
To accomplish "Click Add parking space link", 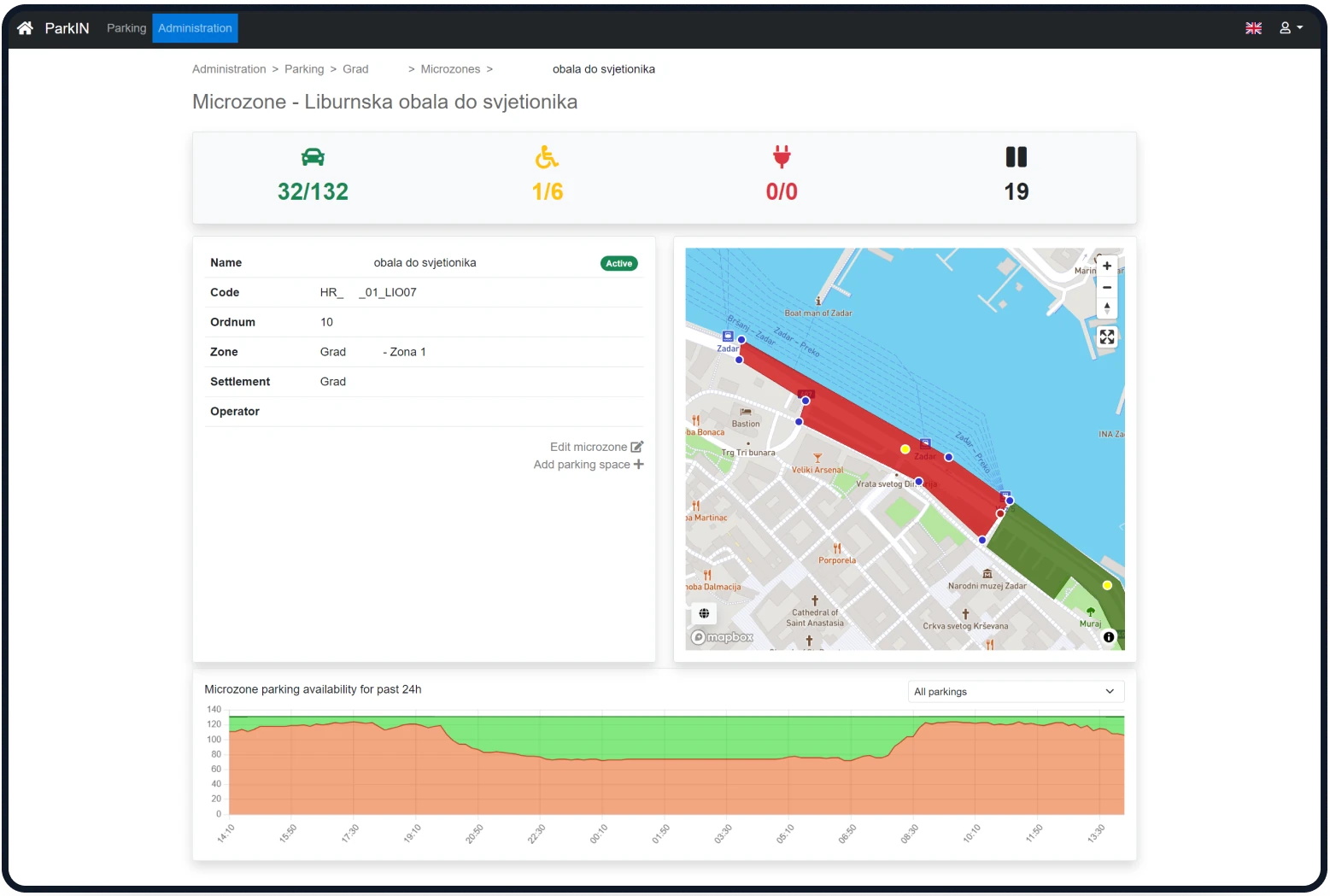I will pyautogui.click(x=582, y=465).
